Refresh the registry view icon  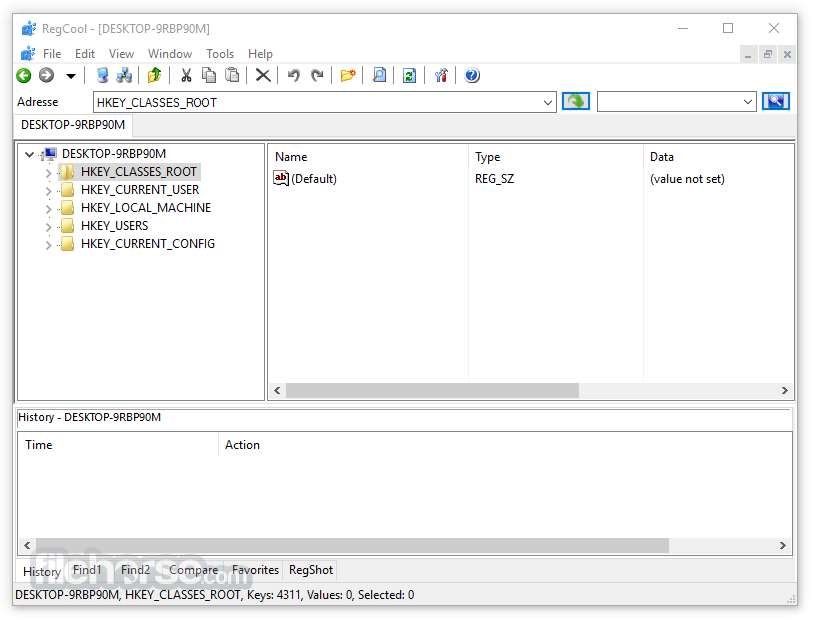coord(410,76)
